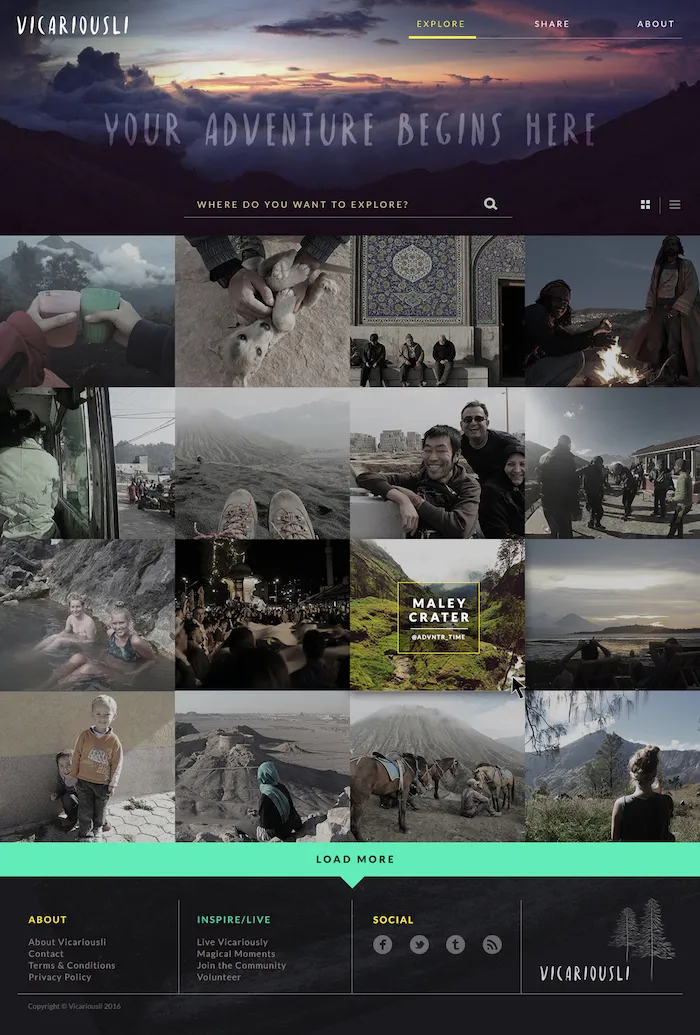Open Terms & Conditions link
The image size is (700, 1035).
(71, 965)
